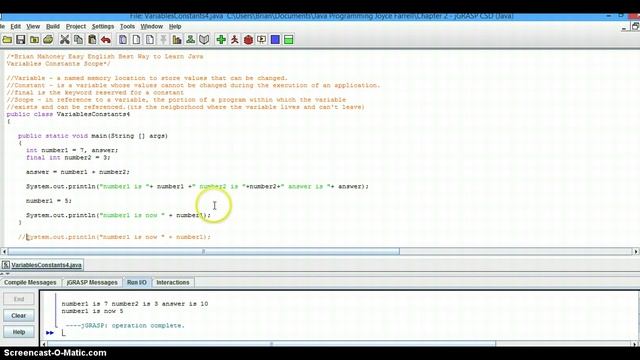Click 'public class VariablesConstants4' declaration
The height and width of the screenshot is (360, 640).
point(68,114)
